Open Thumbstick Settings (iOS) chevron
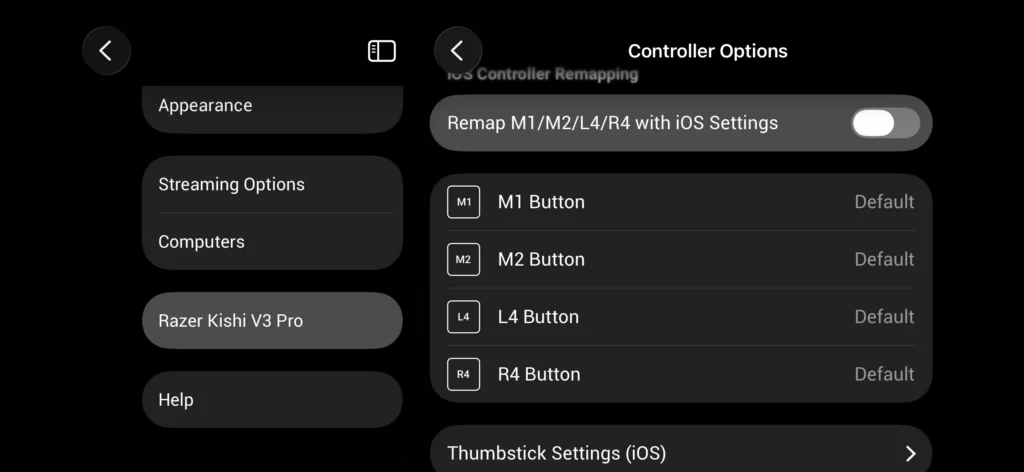Image resolution: width=1024 pixels, height=472 pixels. (911, 453)
